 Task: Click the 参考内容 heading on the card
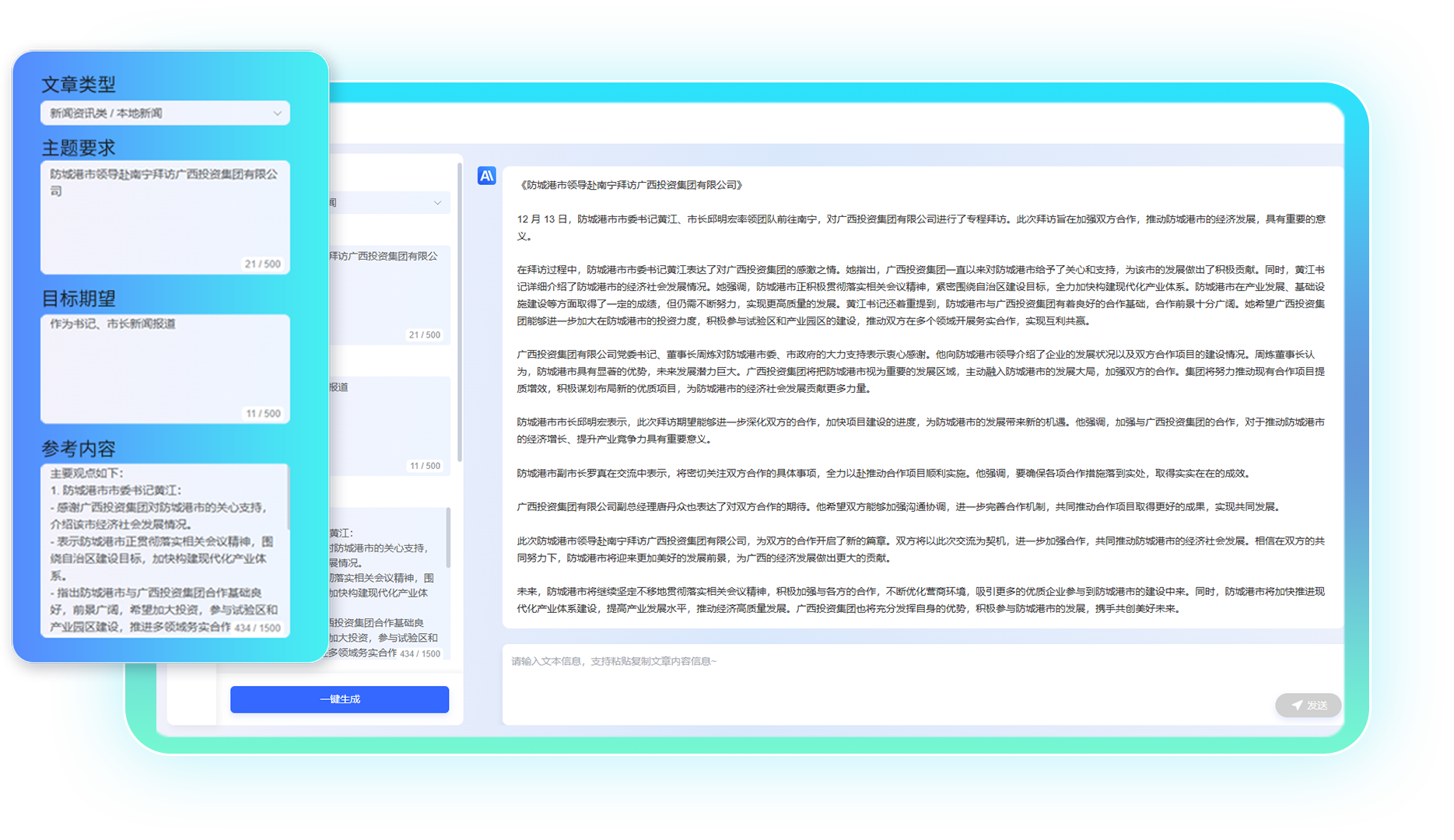coord(79,449)
